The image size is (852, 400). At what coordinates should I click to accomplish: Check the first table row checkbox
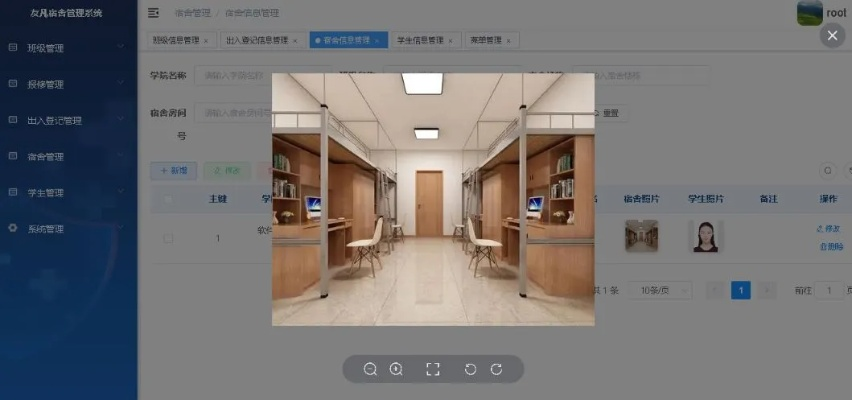point(168,238)
